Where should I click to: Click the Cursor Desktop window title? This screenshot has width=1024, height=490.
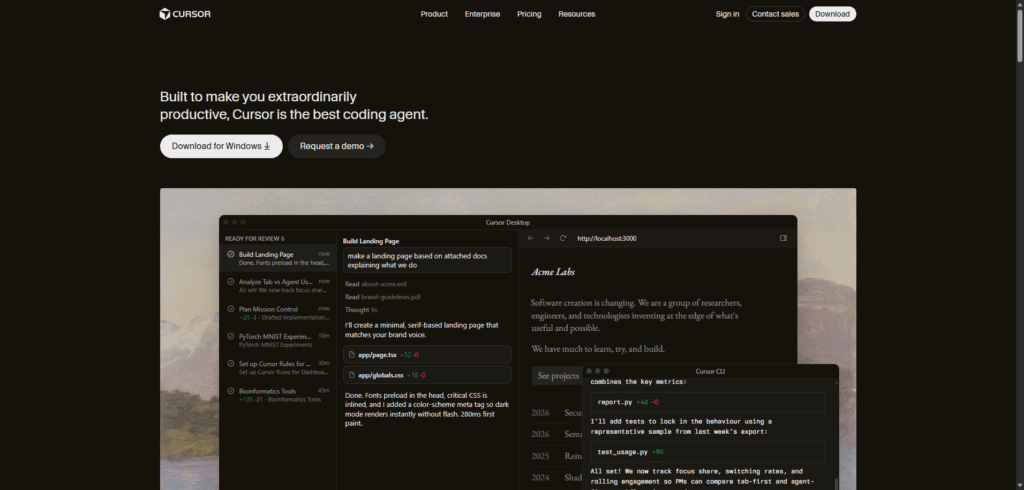507,223
